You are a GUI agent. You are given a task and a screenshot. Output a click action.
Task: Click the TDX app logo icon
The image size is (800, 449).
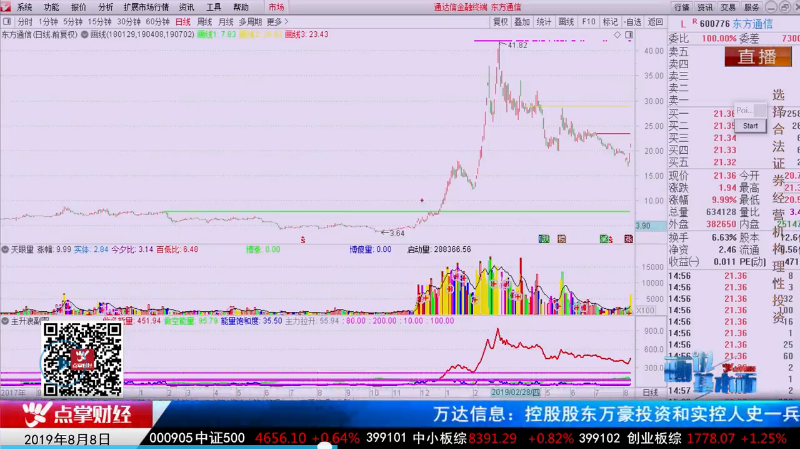(x=6, y=7)
